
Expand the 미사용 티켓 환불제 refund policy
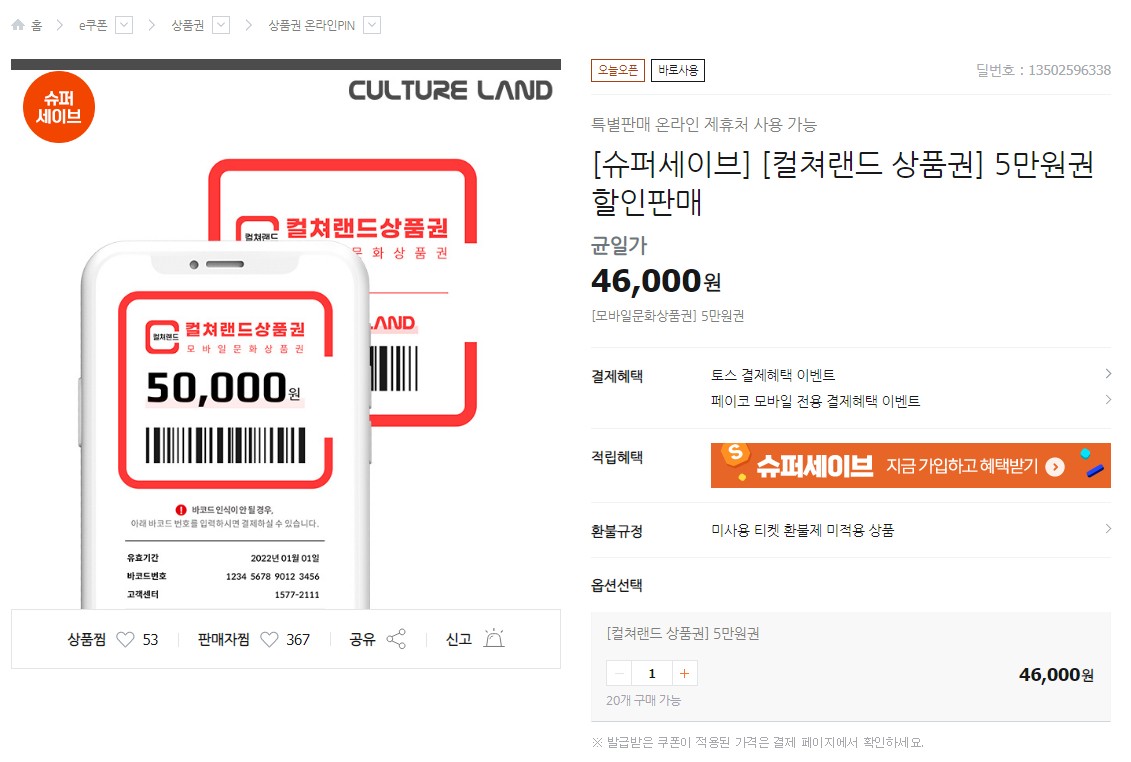click(x=802, y=530)
